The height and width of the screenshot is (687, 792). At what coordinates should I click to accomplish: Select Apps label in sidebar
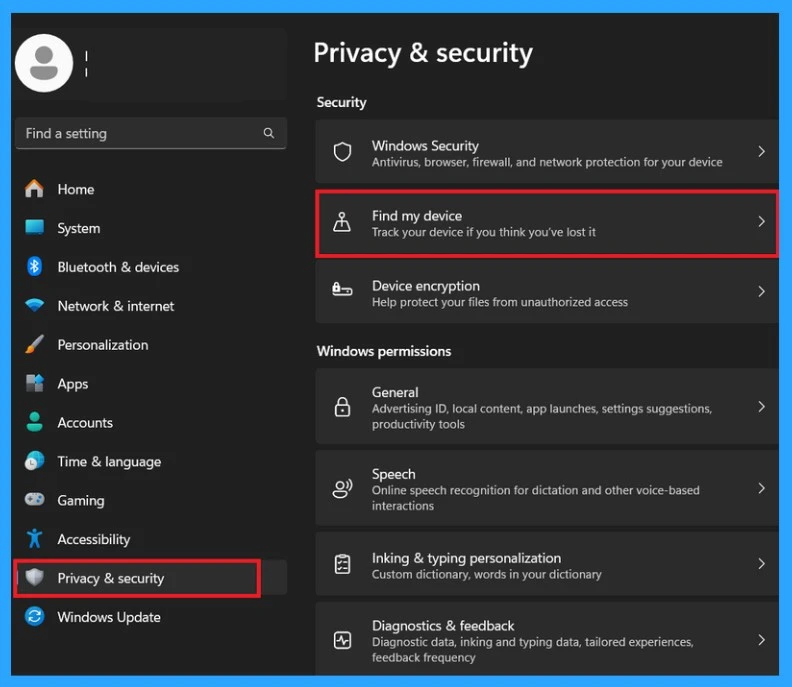(x=73, y=384)
